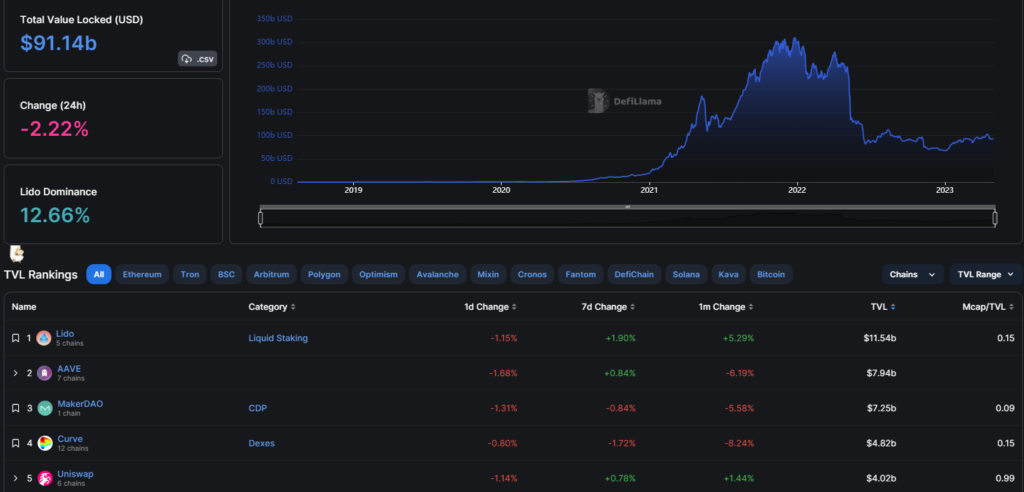Click MakerDAO's $7.25b TVL cell

(x=880, y=408)
